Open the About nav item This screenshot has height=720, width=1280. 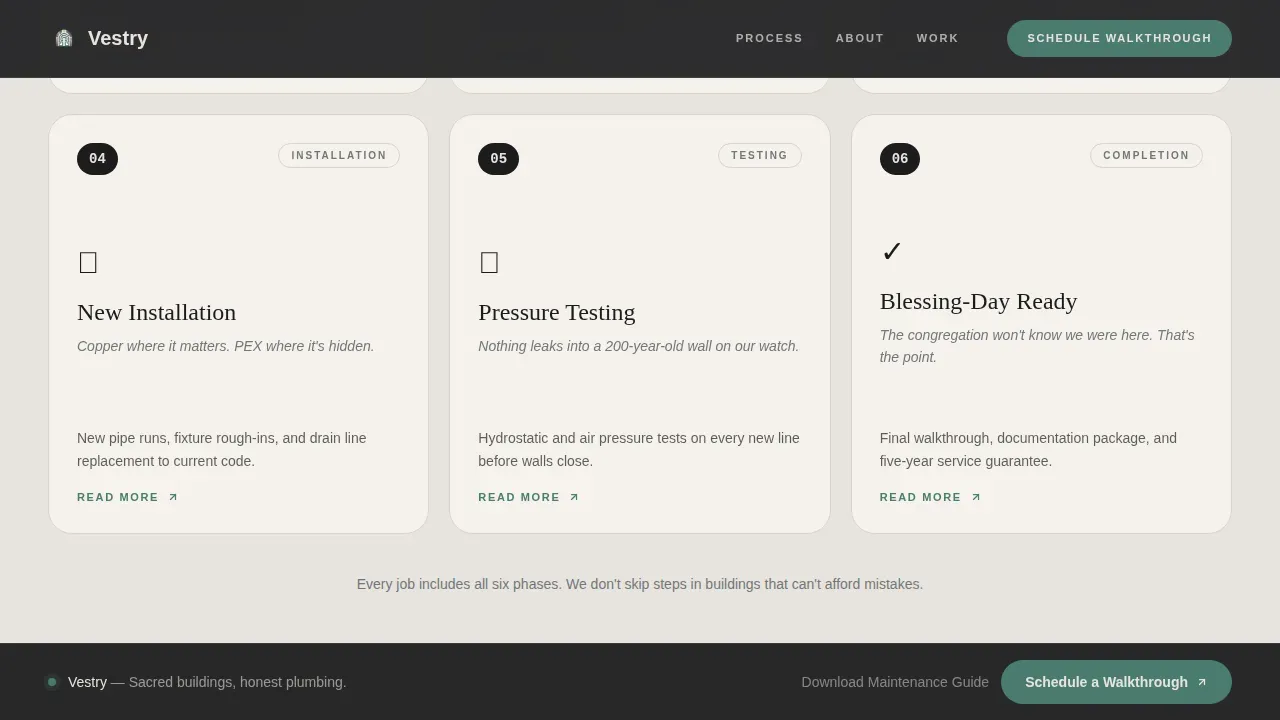860,38
